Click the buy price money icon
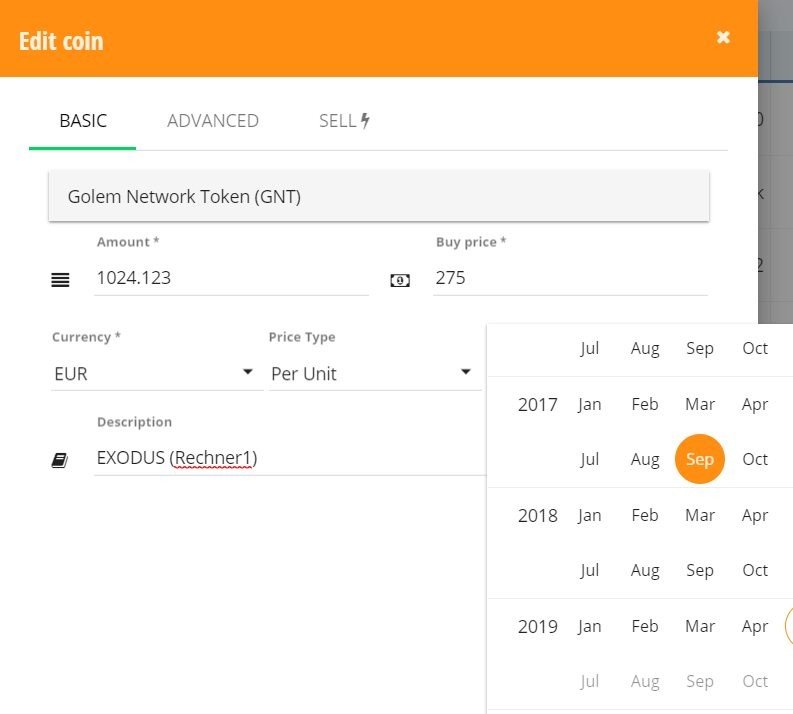 (x=400, y=280)
